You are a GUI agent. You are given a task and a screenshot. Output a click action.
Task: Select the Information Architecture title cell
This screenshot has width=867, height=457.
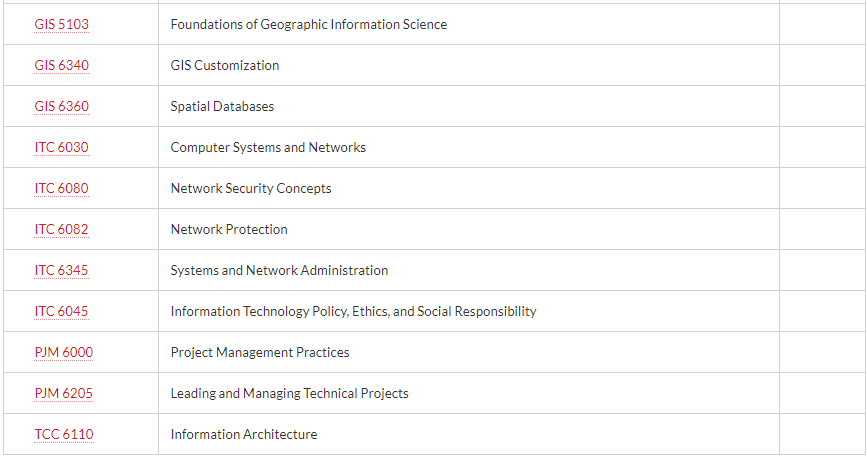(469, 434)
